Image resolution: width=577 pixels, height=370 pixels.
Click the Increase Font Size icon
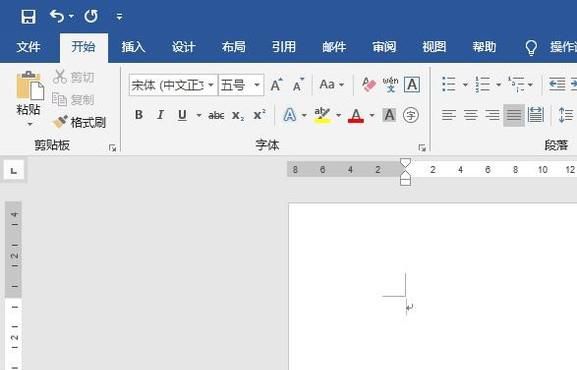(x=276, y=85)
